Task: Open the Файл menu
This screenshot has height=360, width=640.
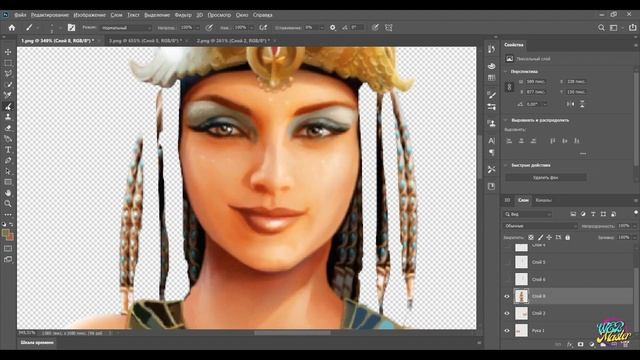Action: pyautogui.click(x=20, y=15)
